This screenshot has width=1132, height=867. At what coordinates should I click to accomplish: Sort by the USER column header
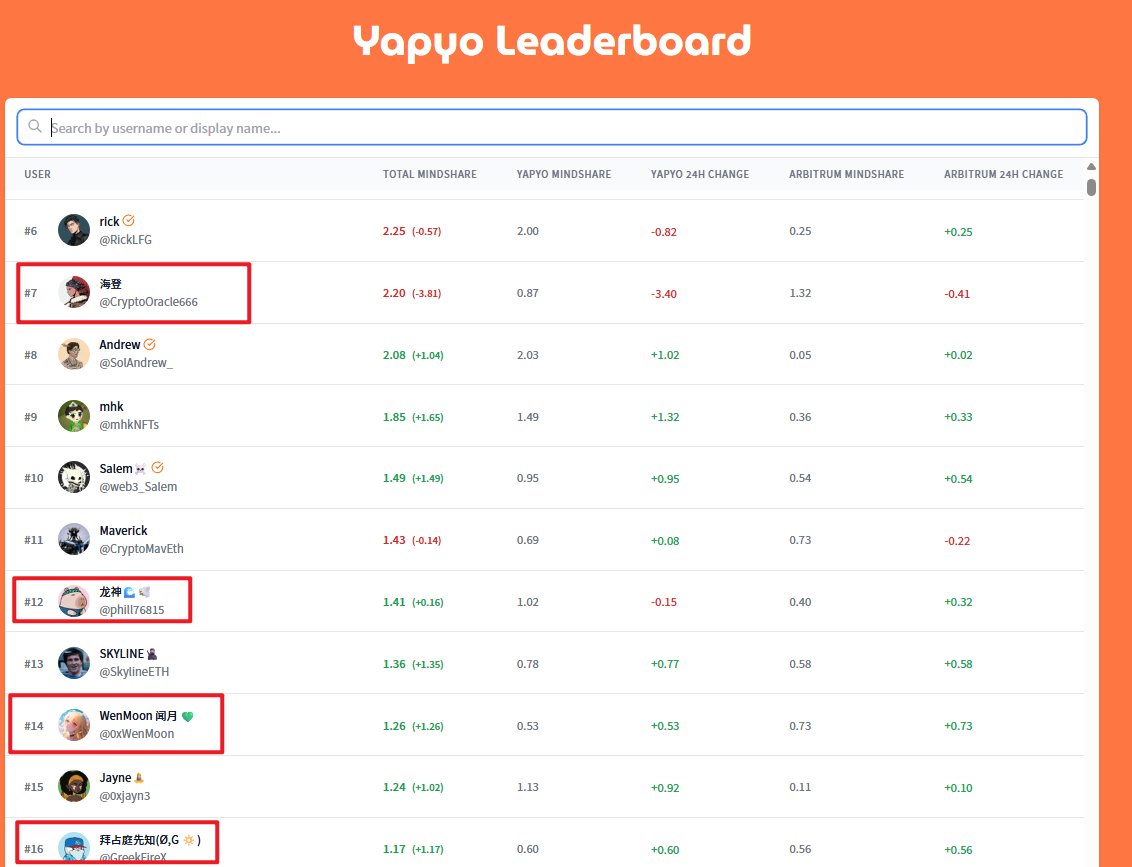click(38, 174)
